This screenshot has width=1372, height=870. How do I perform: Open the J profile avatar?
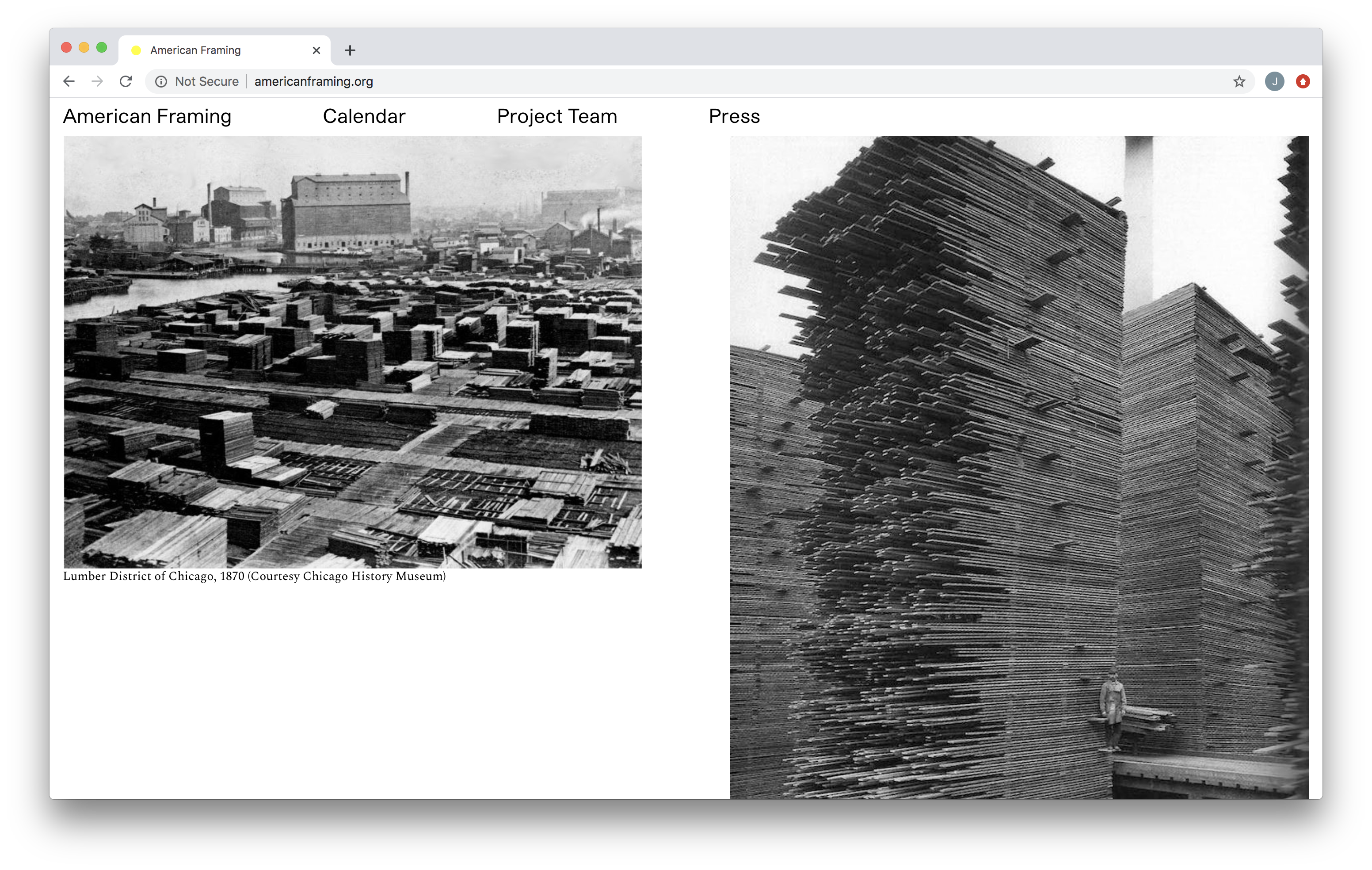tap(1275, 81)
